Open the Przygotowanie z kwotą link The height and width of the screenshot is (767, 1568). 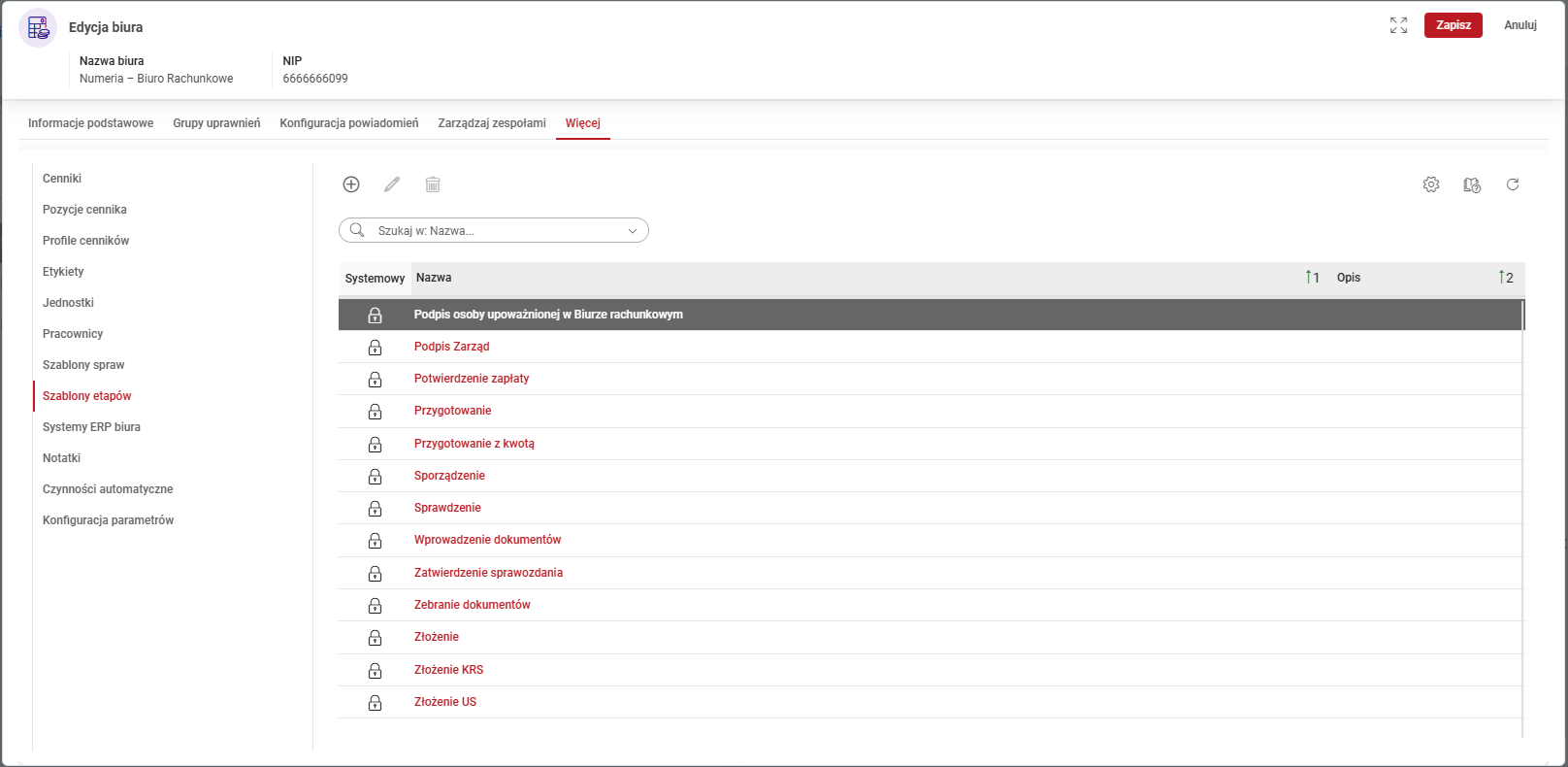coord(474,444)
